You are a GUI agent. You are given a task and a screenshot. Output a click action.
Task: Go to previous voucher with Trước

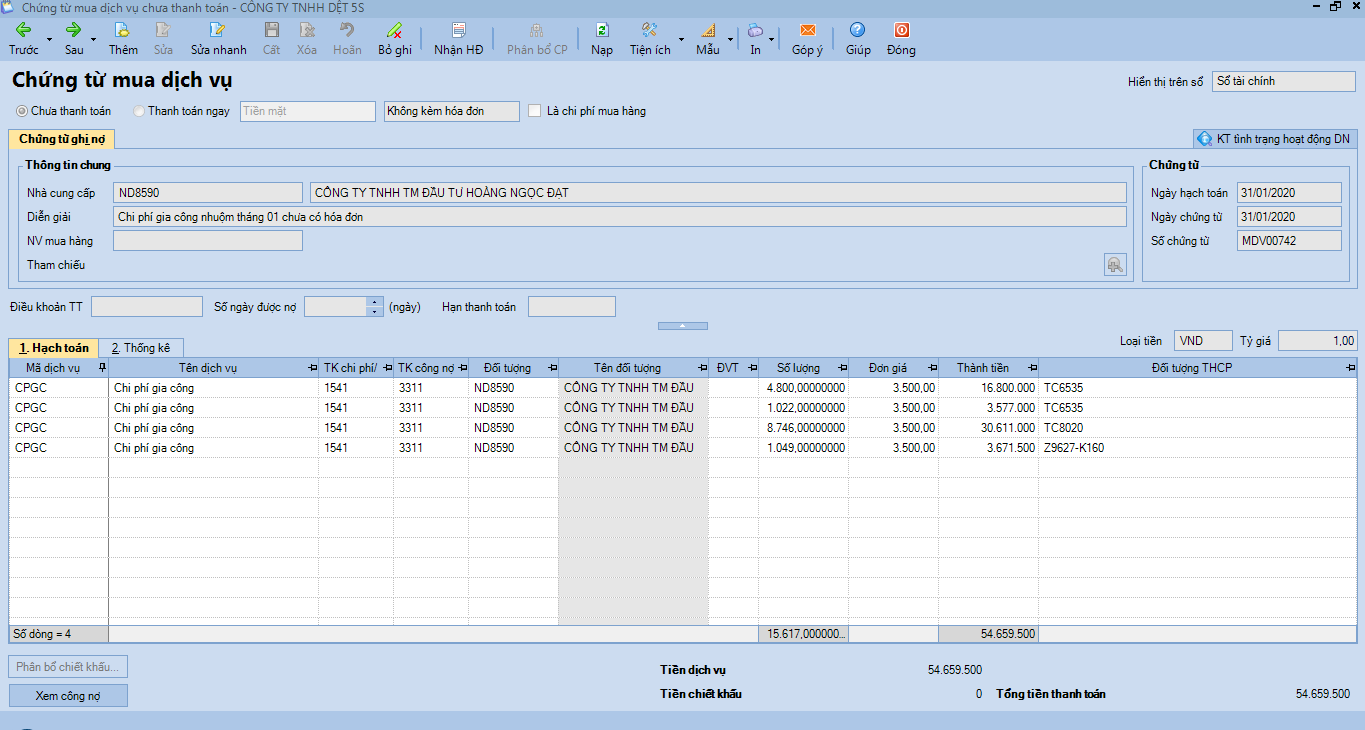click(24, 39)
